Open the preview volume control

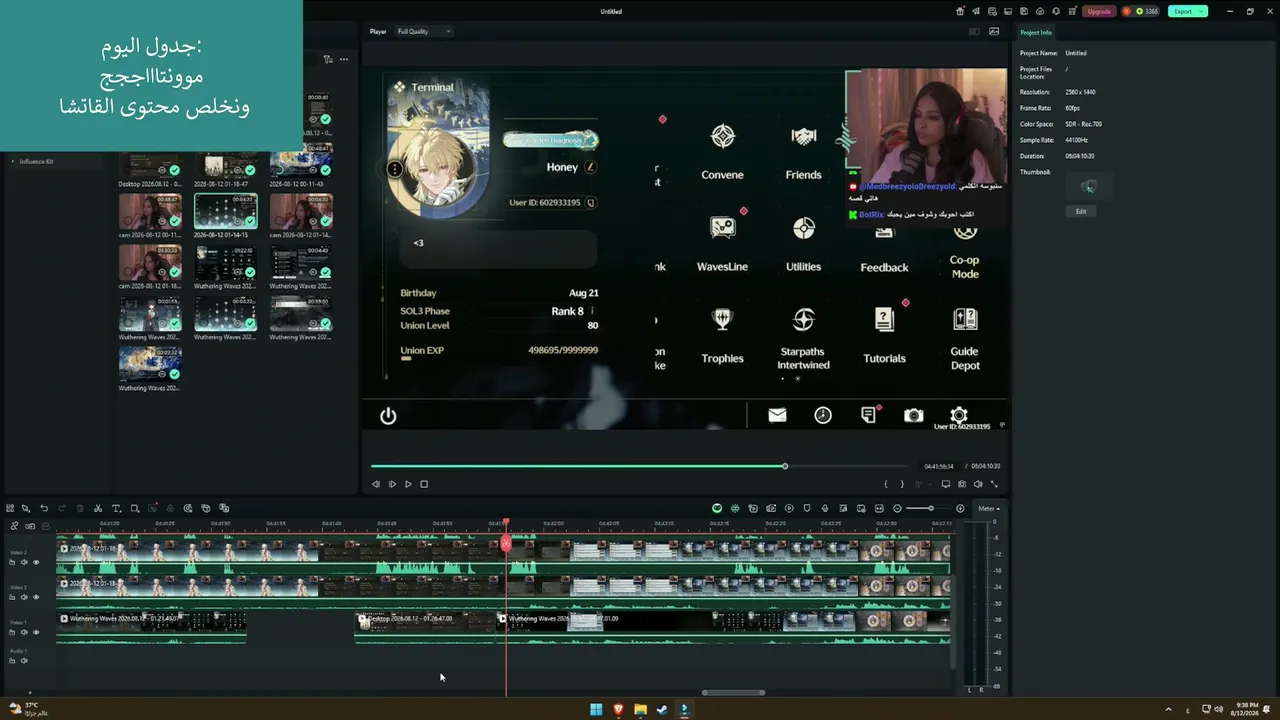point(978,484)
